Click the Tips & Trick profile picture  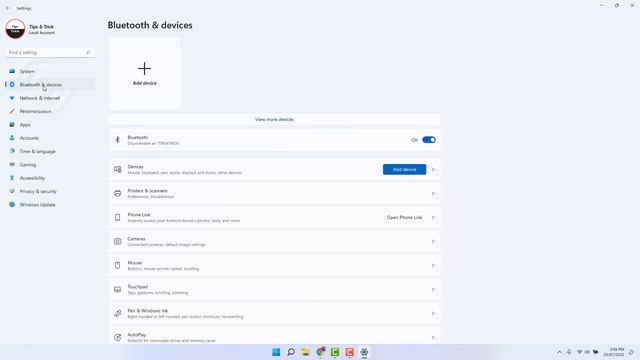click(15, 29)
